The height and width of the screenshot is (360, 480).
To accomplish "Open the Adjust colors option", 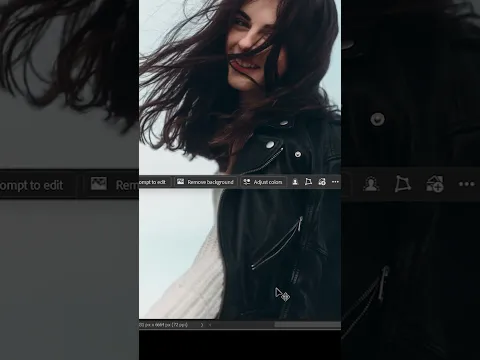I will (263, 182).
